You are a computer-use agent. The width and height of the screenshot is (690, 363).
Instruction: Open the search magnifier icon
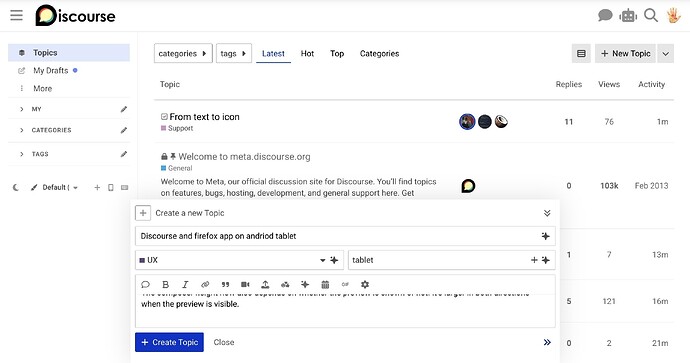pyautogui.click(x=651, y=15)
